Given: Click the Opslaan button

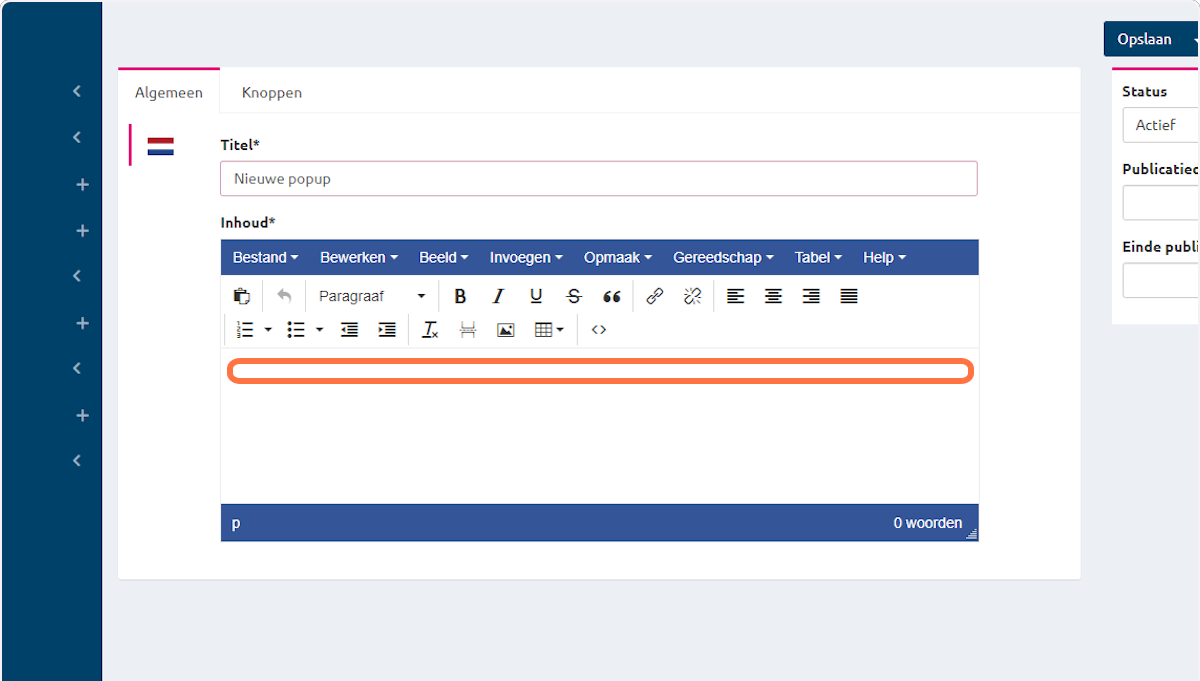Looking at the screenshot, I should pyautogui.click(x=1144, y=39).
